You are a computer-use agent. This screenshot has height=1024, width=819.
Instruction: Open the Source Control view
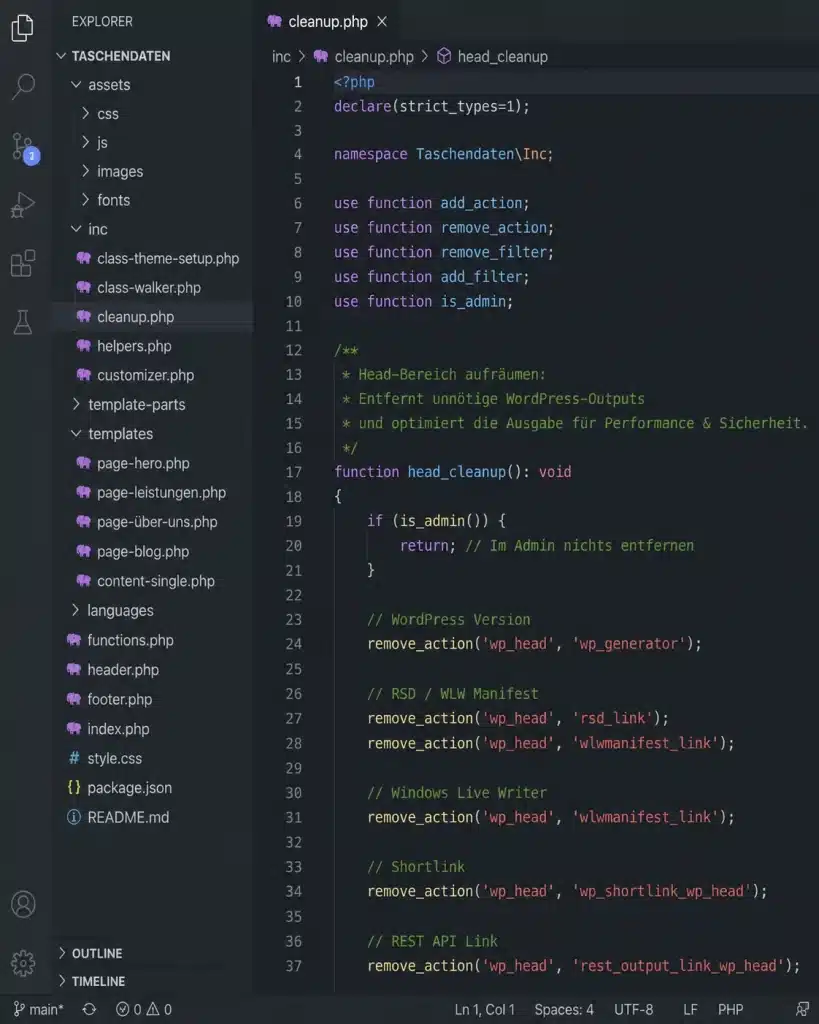(25, 148)
